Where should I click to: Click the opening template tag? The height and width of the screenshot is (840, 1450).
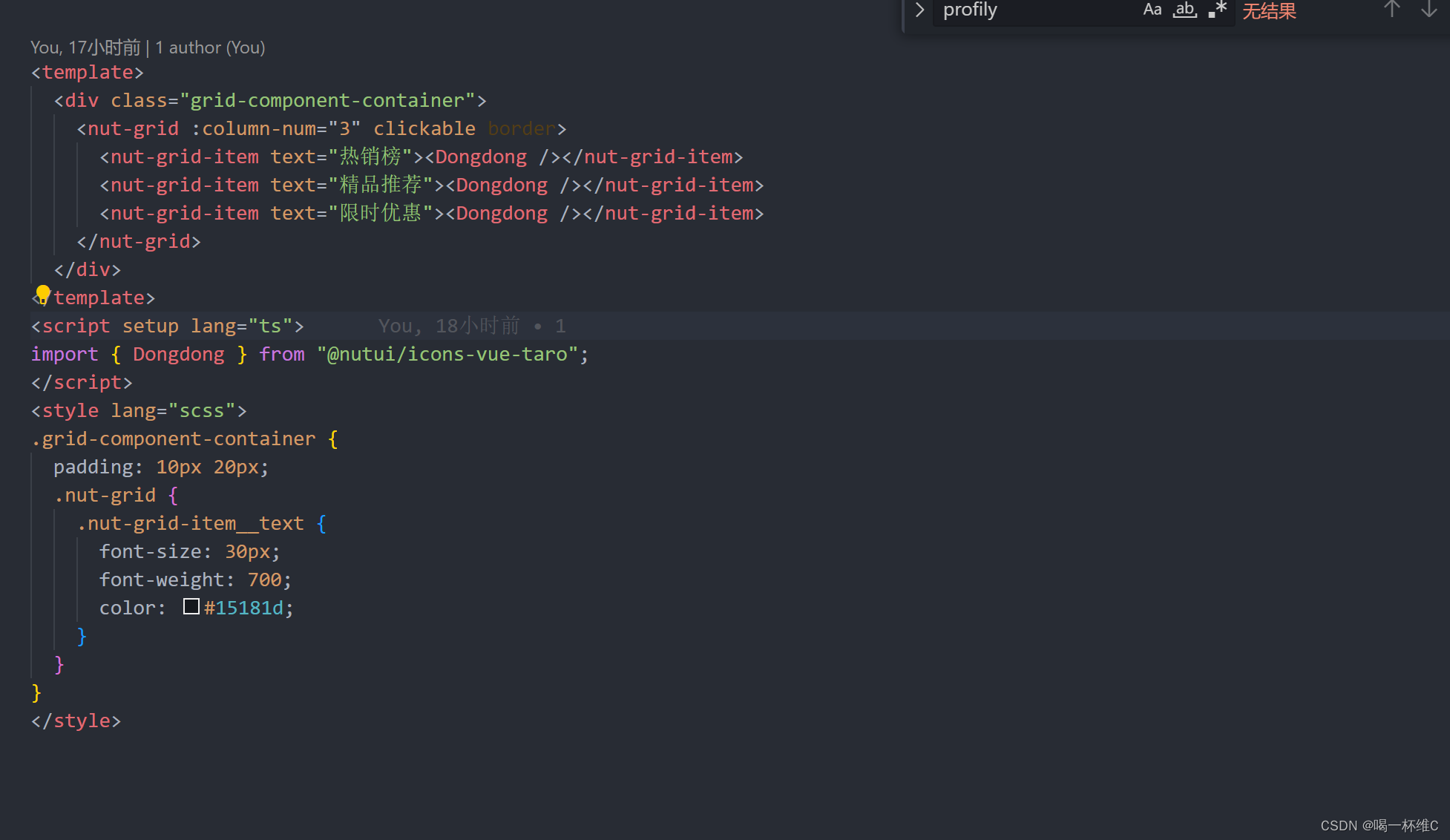click(x=88, y=72)
